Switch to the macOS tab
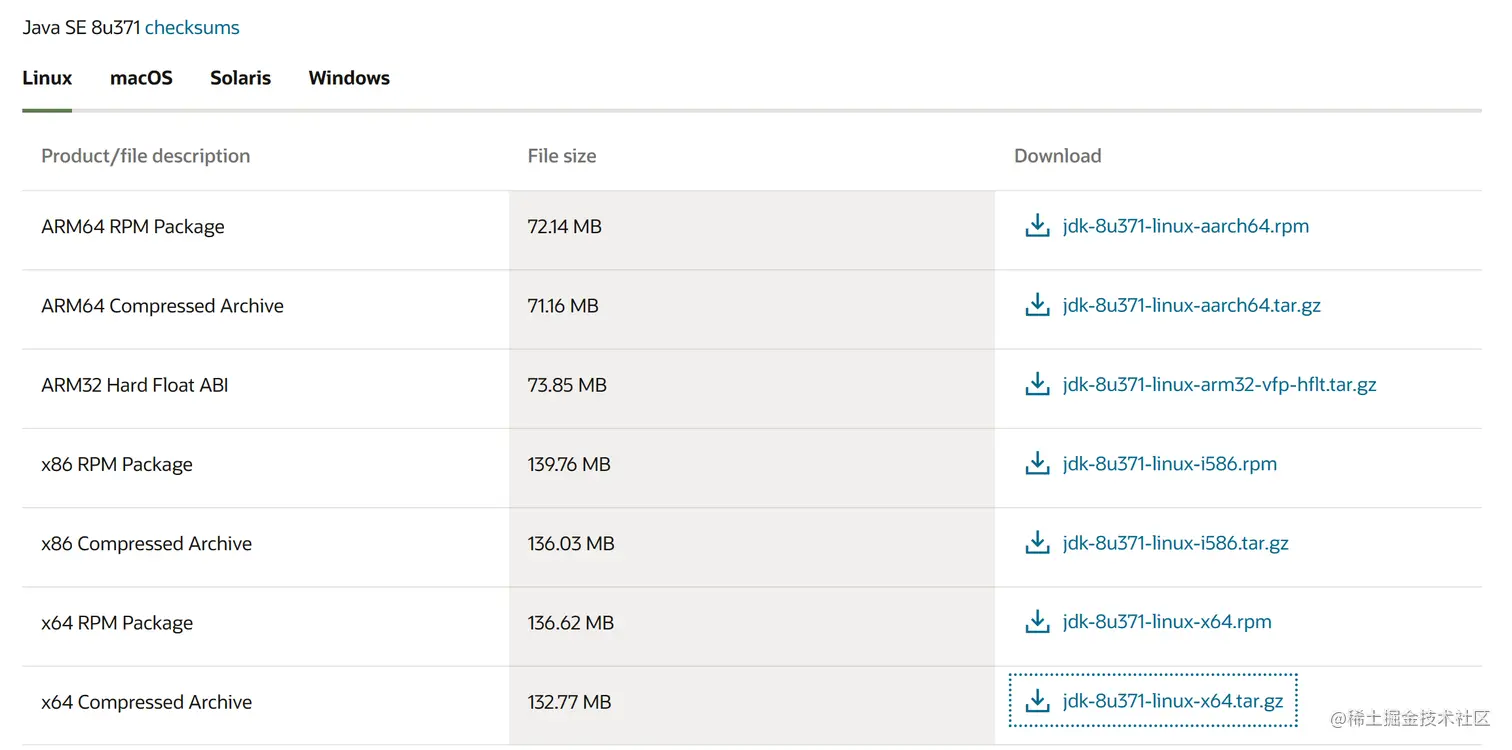The width and height of the screenshot is (1512, 750). [141, 78]
